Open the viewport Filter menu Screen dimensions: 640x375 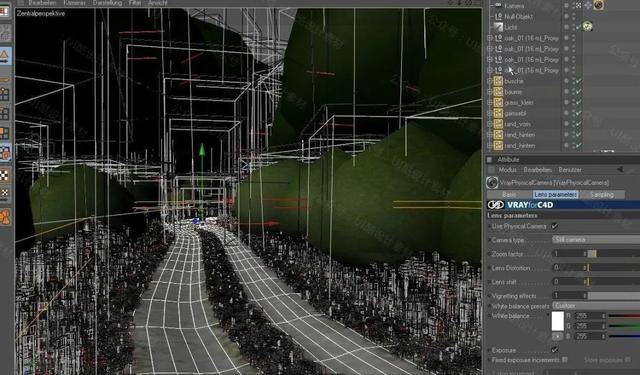[x=135, y=3]
